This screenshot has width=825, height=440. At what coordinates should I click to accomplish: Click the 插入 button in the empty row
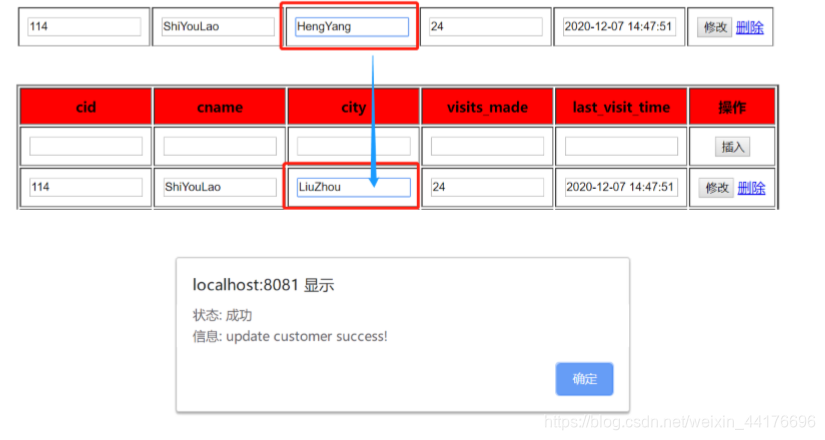click(732, 147)
